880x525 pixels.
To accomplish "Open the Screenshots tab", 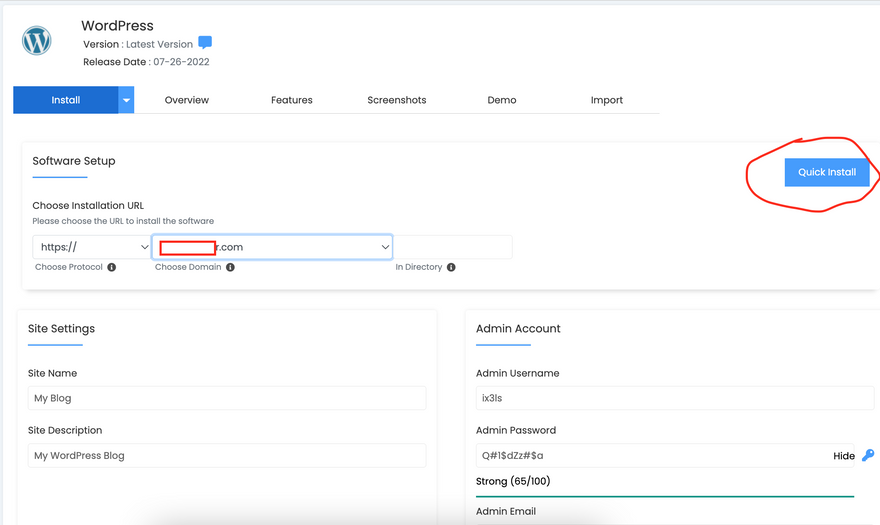I will 396,100.
